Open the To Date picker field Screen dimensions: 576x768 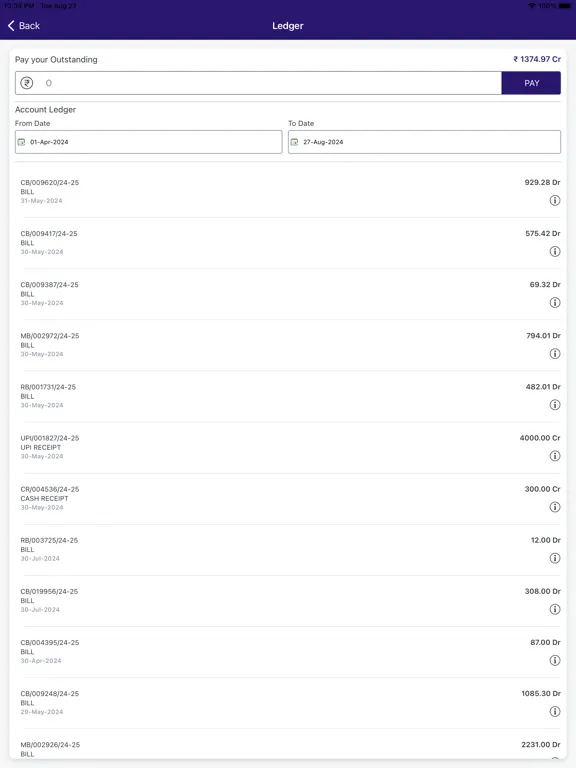click(x=424, y=142)
